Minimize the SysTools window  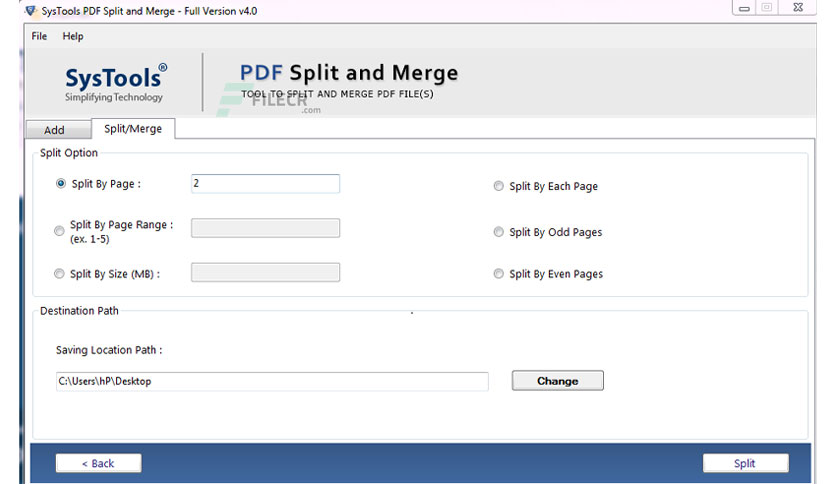(744, 8)
